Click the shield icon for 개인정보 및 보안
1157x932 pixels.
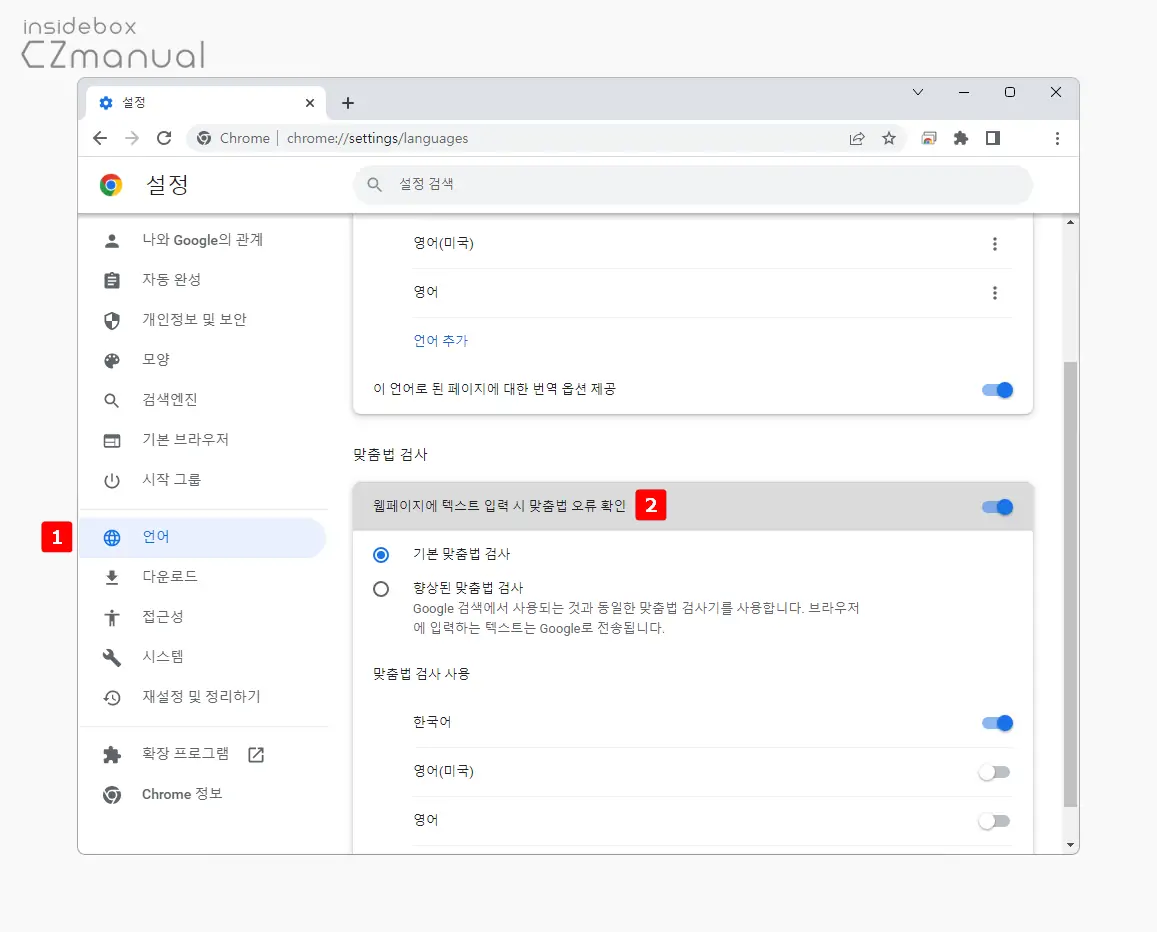111,320
